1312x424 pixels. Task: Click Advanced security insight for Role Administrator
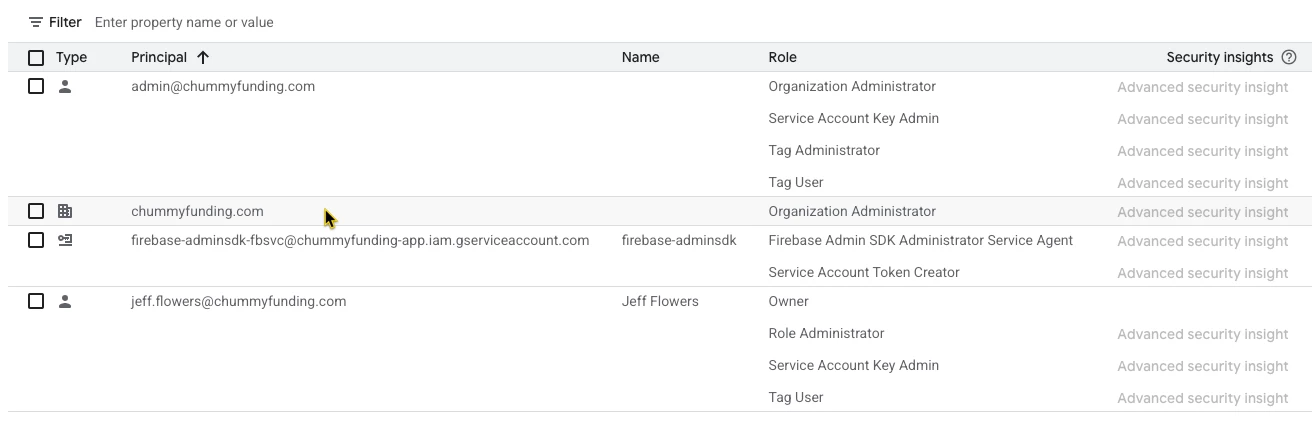(x=1202, y=334)
